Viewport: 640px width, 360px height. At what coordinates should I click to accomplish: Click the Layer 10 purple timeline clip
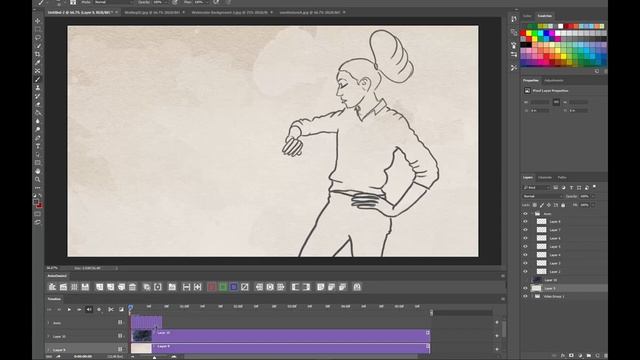click(280, 336)
